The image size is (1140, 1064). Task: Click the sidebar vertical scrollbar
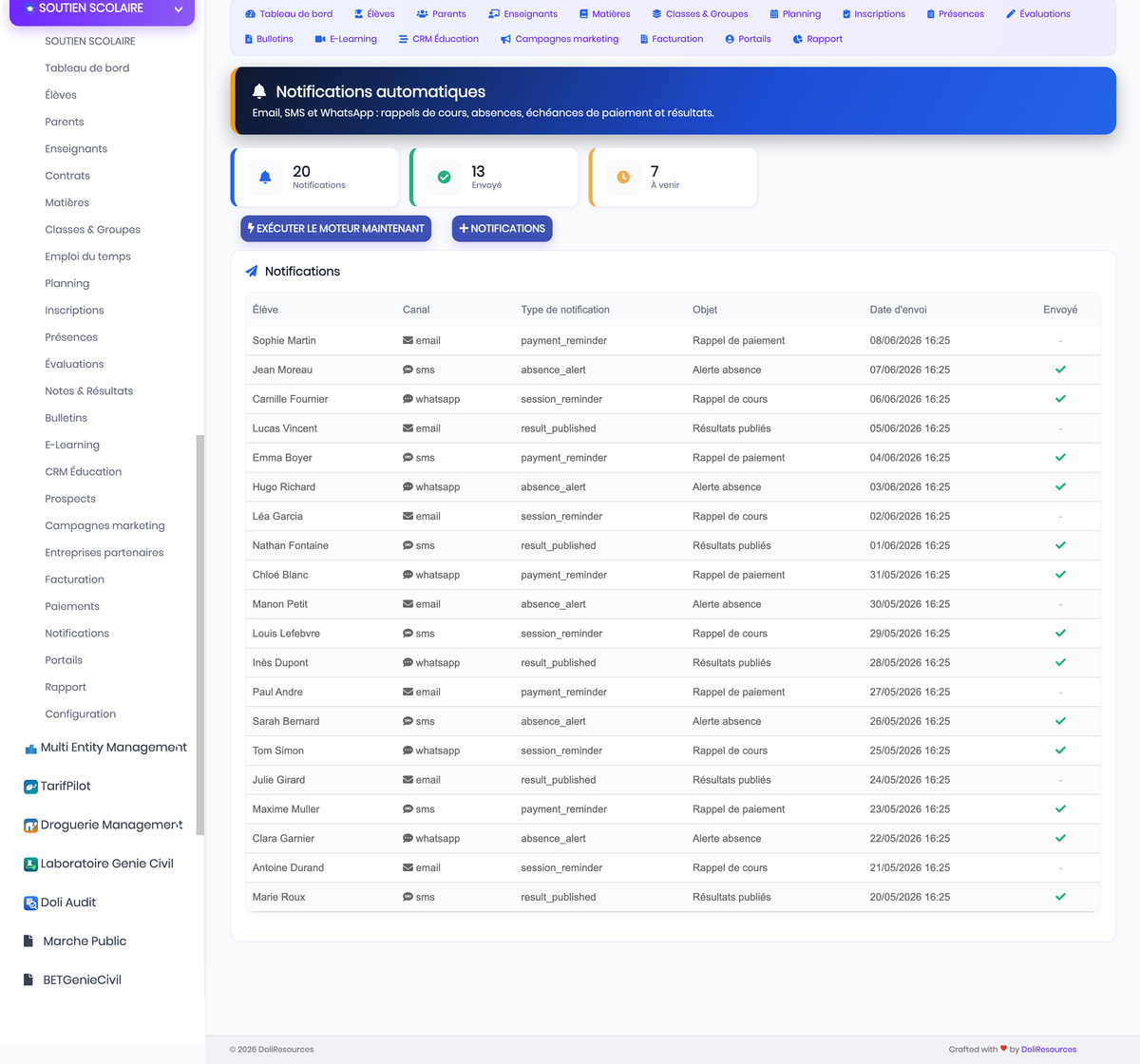(x=199, y=635)
